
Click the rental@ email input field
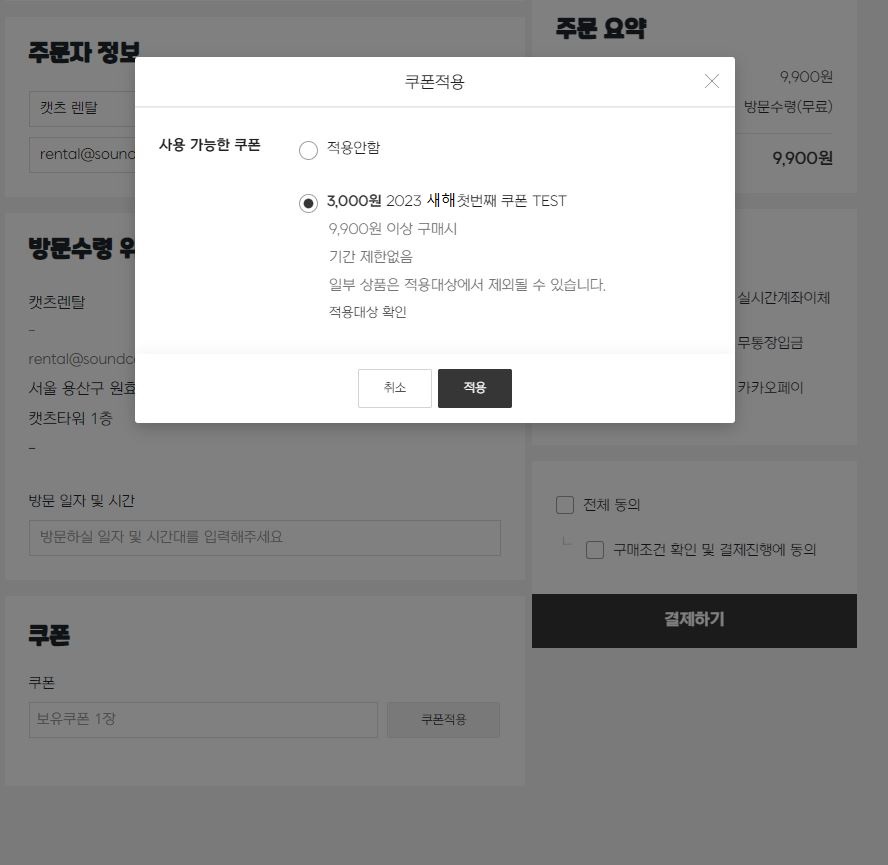coord(82,154)
